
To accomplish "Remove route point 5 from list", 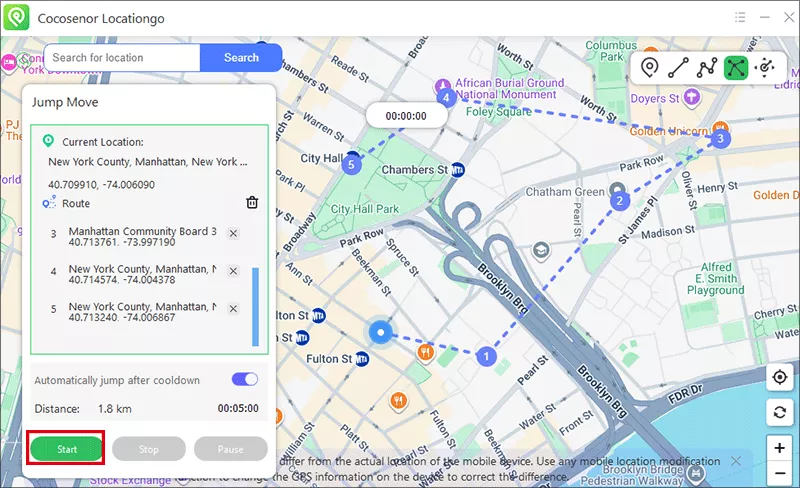I will (x=233, y=309).
